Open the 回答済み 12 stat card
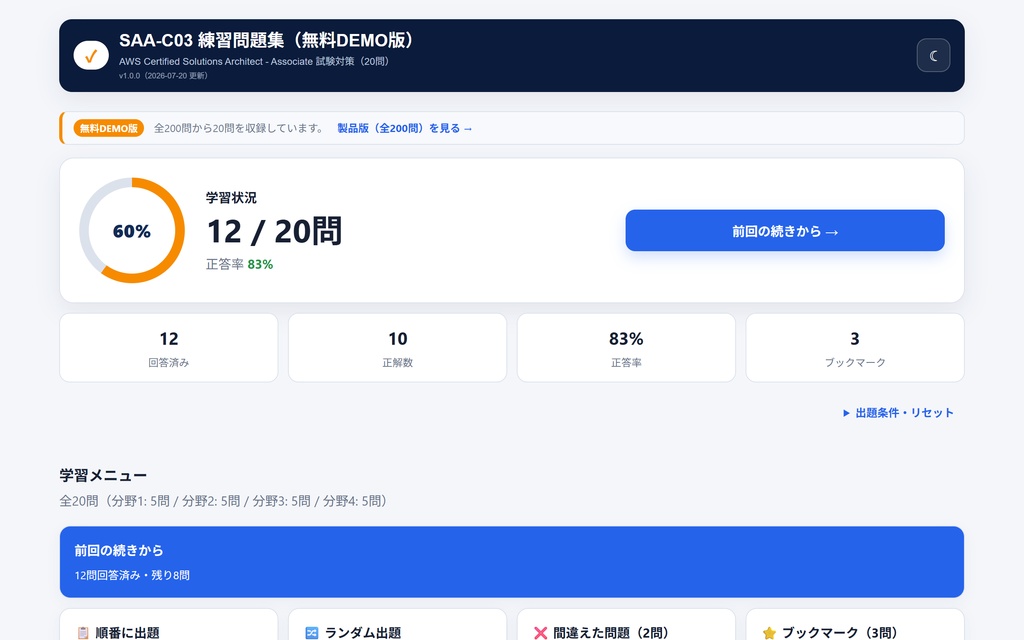1024x640 pixels. (168, 347)
